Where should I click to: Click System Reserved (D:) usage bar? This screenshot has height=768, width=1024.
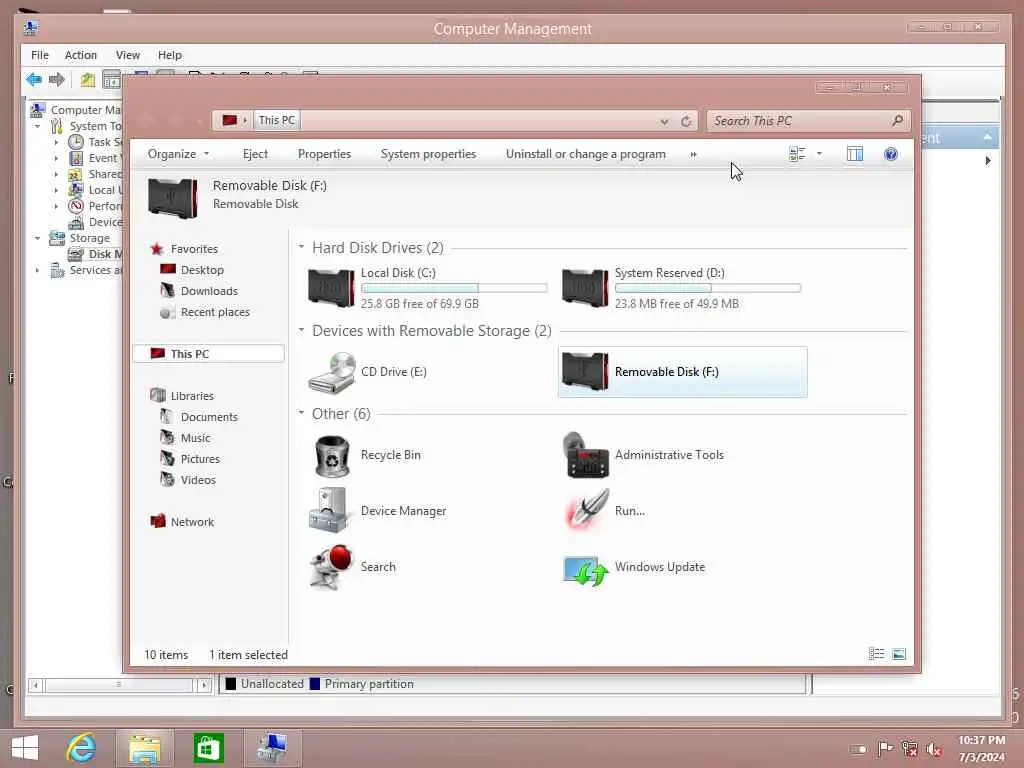point(707,288)
